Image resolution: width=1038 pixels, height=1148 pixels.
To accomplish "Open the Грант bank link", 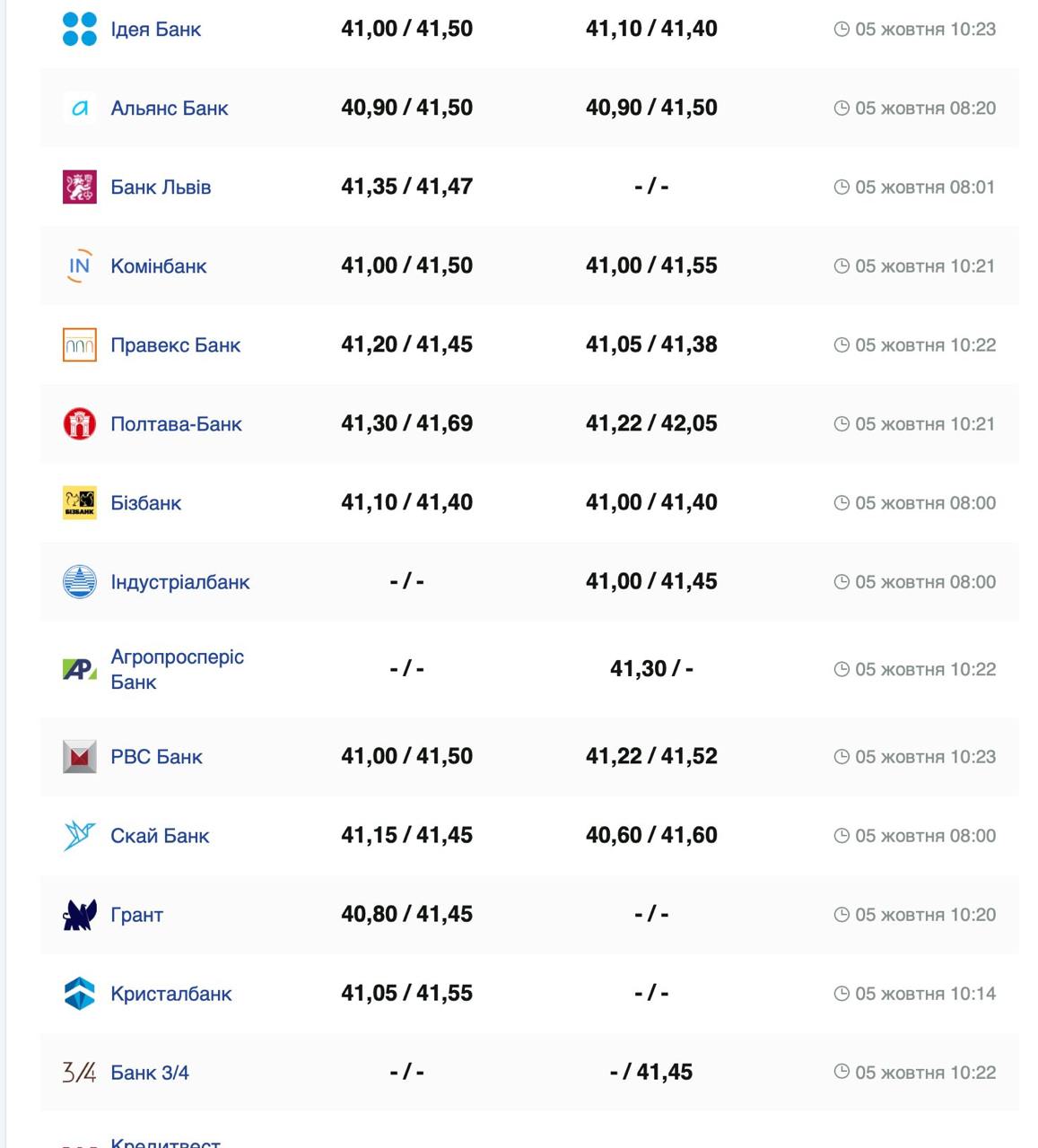I will pos(136,915).
